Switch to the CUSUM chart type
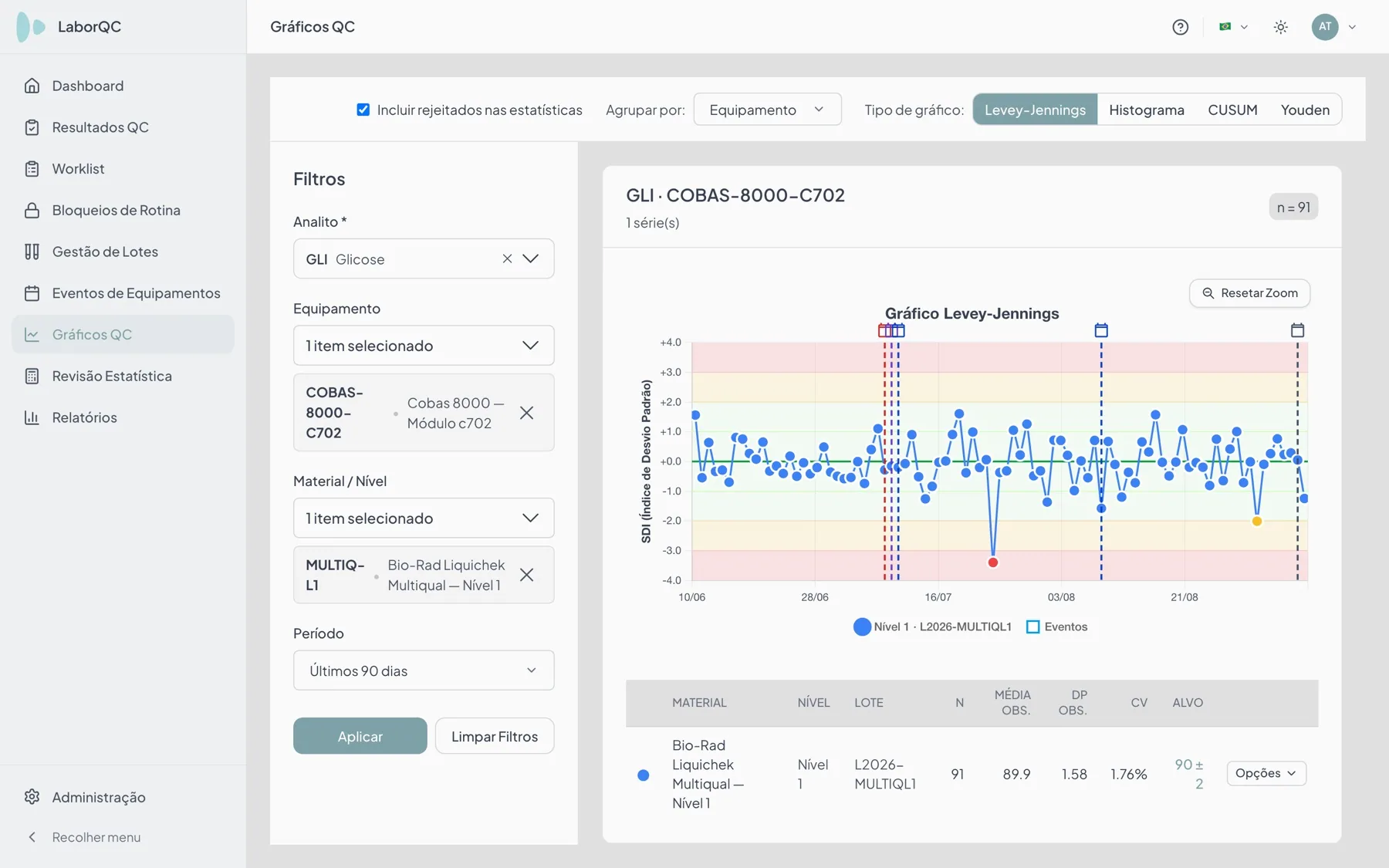Screen dimensions: 1389x868 point(1232,110)
